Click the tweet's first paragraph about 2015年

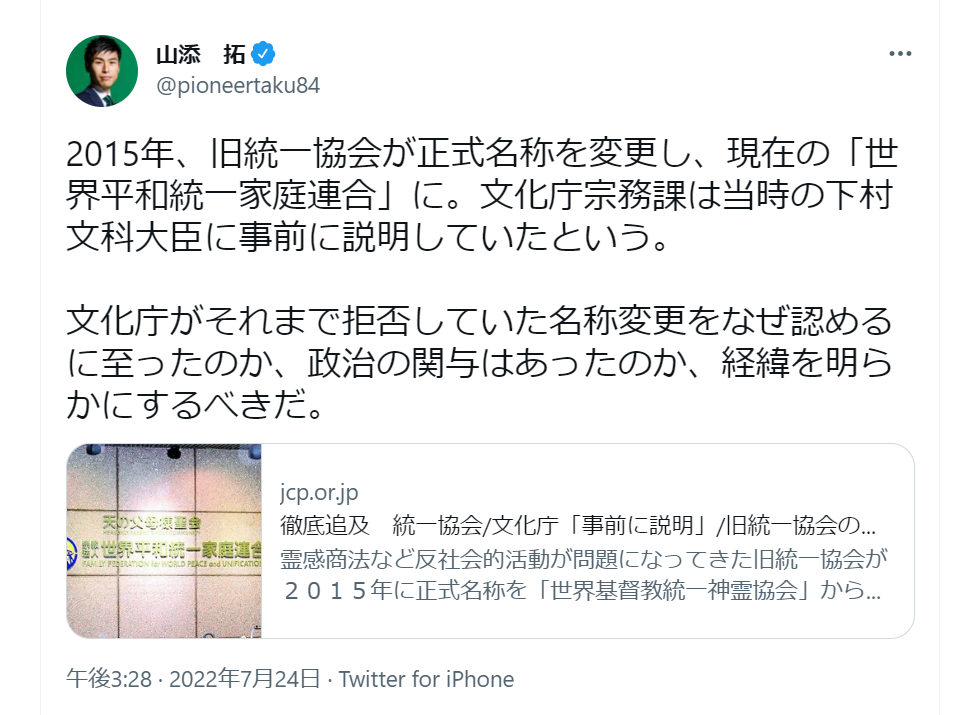[479, 196]
